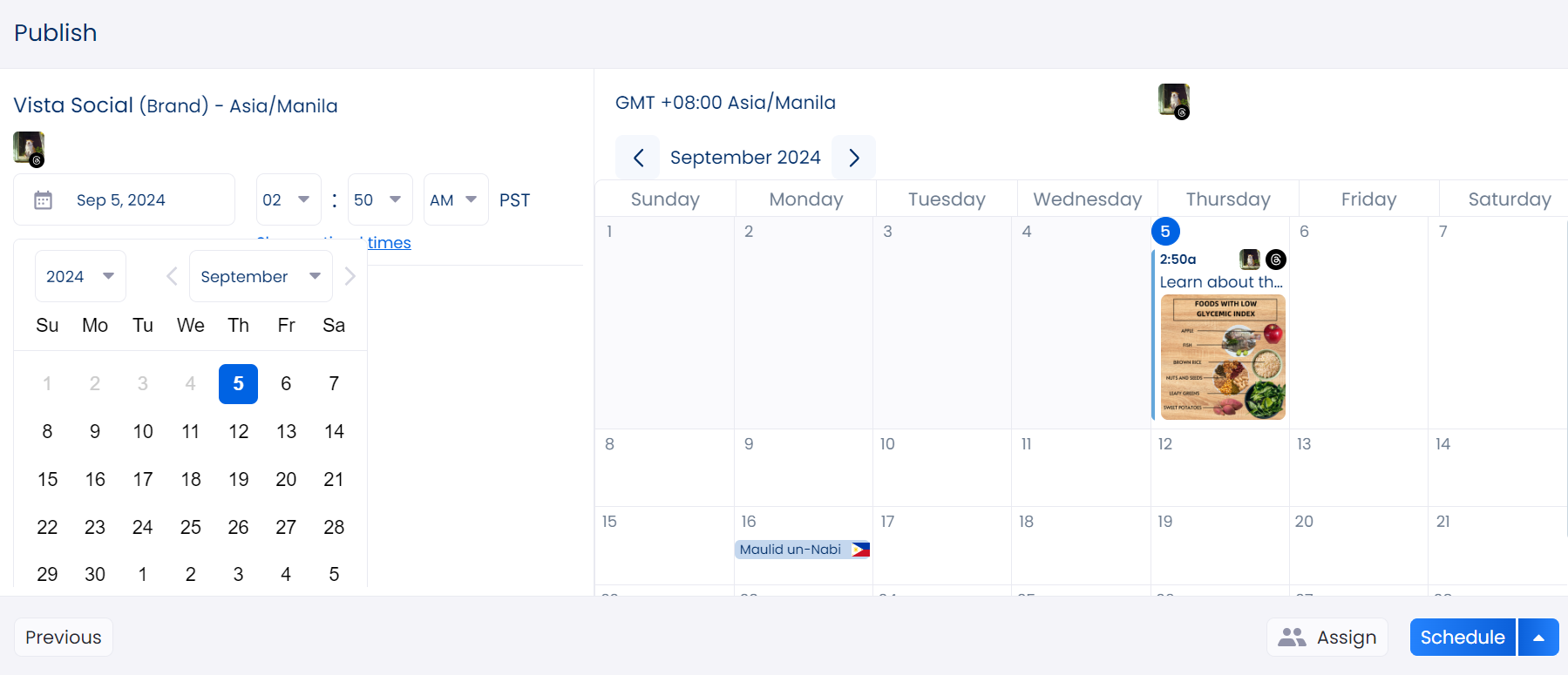Click the Previous button
The width and height of the screenshot is (1568, 675).
tap(63, 637)
